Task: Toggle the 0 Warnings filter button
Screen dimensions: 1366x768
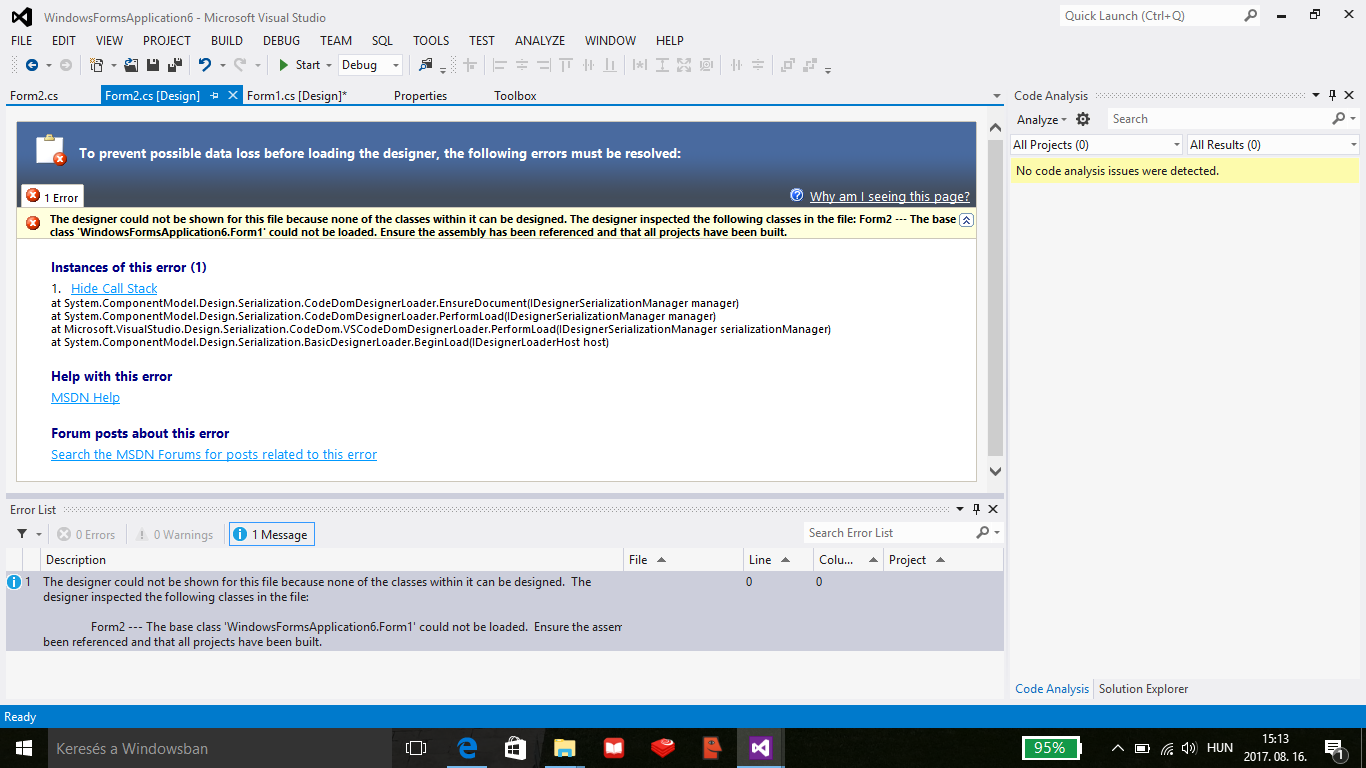Action: click(x=175, y=535)
